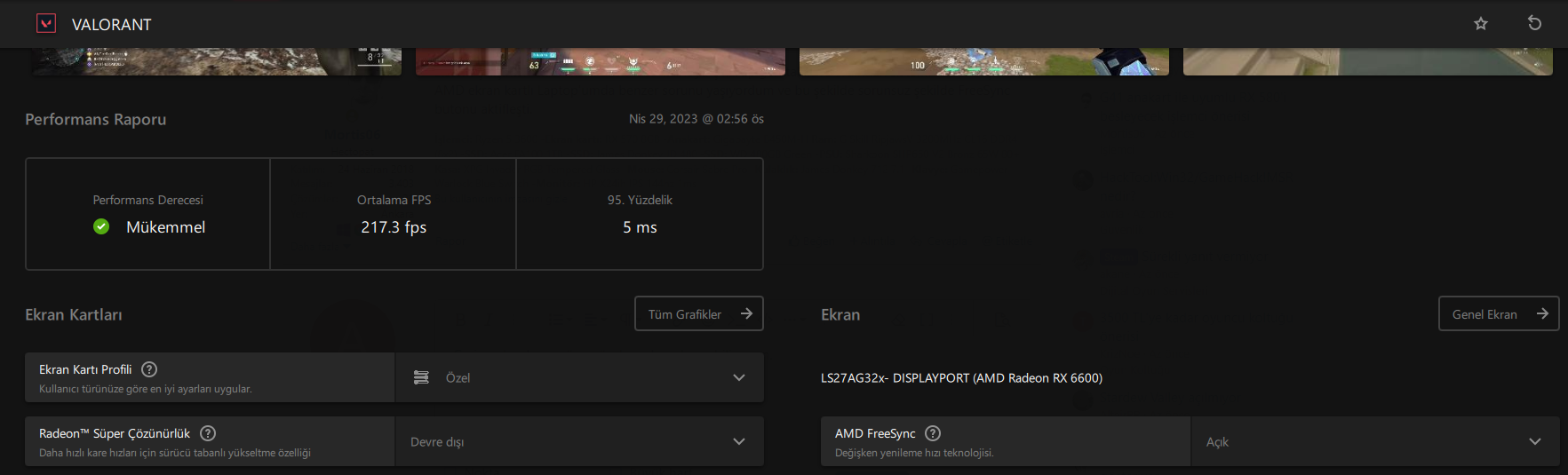Click the AMD FreeSync description text

[914, 453]
